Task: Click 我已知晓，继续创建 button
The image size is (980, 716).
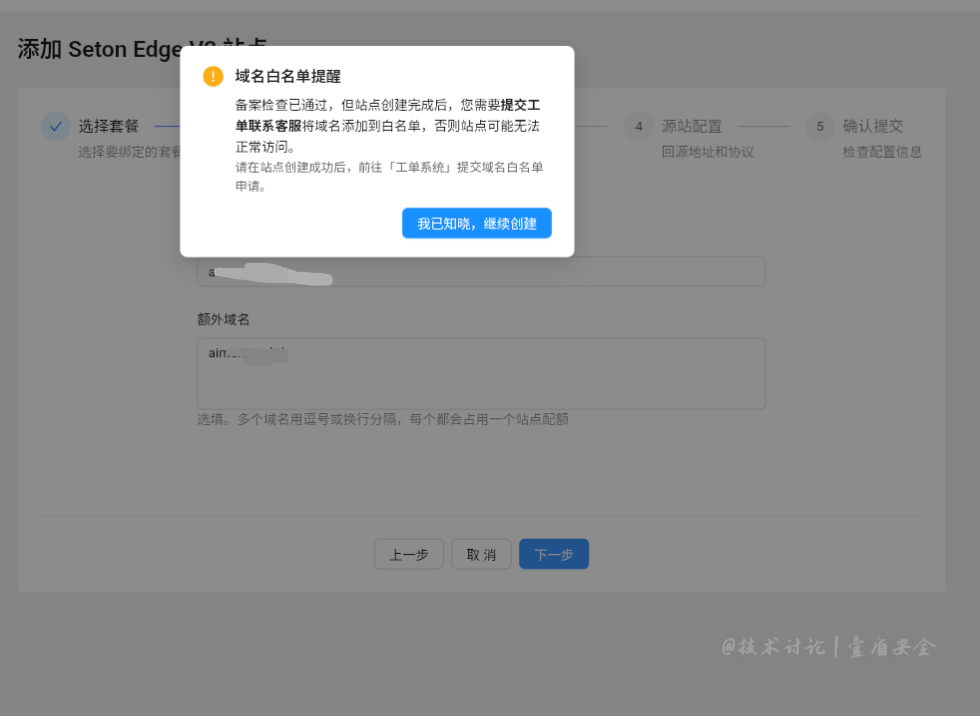Action: [476, 223]
